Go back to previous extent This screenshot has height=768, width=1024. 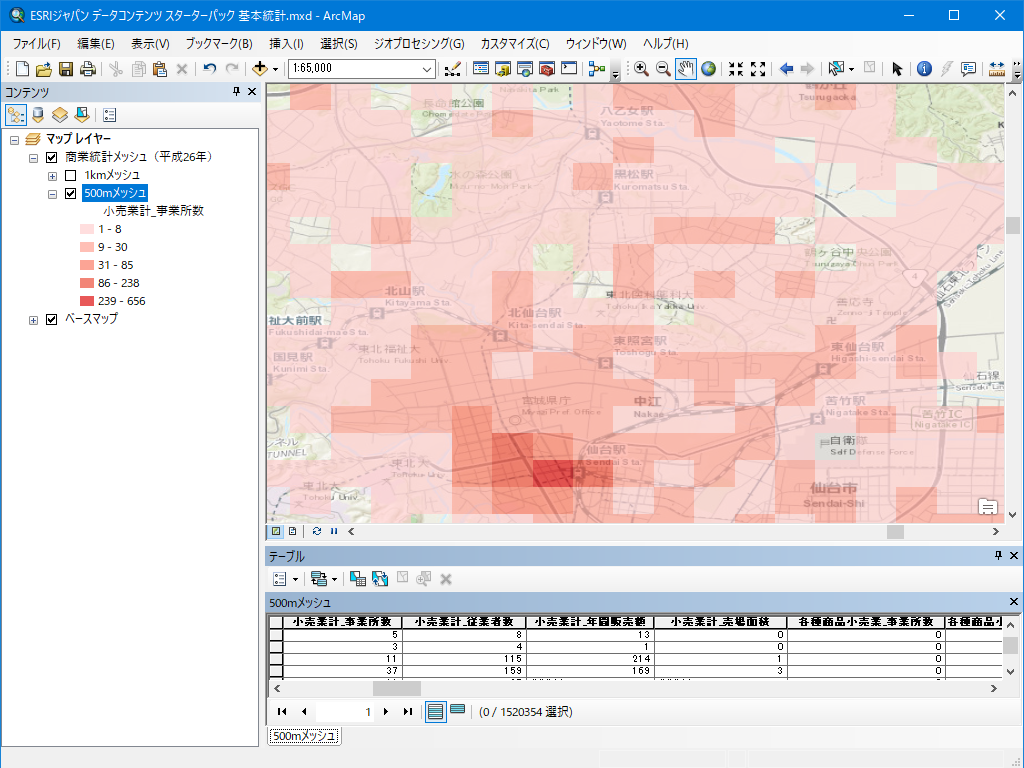[x=786, y=69]
